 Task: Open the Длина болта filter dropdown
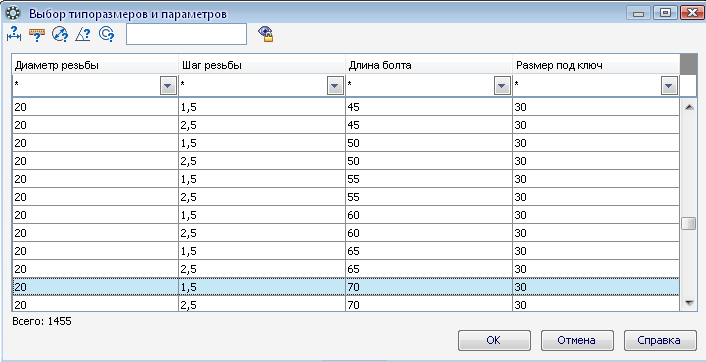point(502,86)
